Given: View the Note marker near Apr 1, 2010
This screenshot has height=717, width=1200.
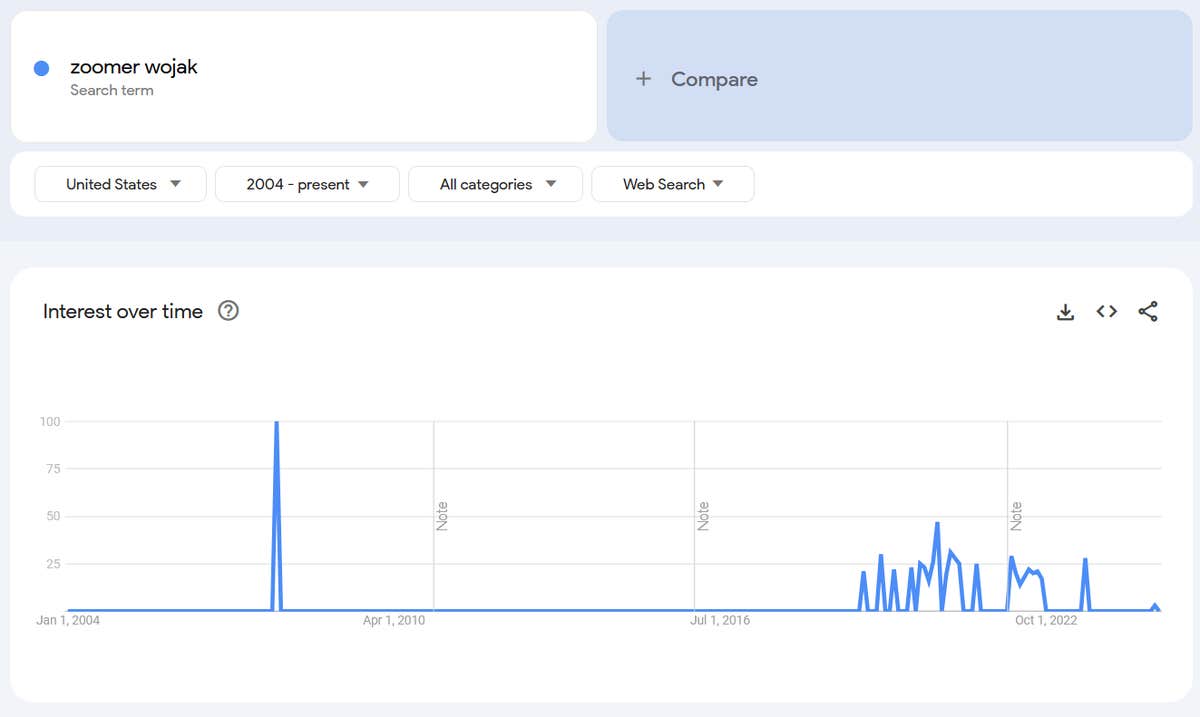Looking at the screenshot, I should 442,515.
